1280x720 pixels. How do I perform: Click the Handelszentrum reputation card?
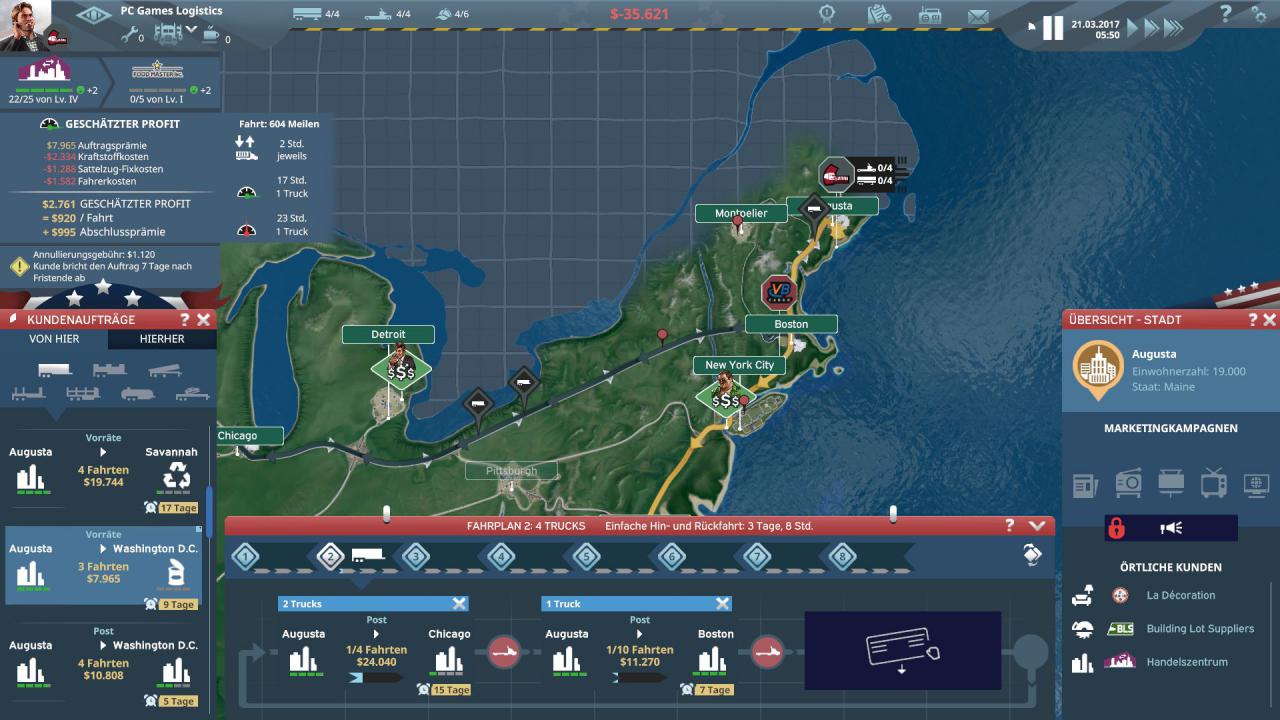pyautogui.click(x=52, y=81)
